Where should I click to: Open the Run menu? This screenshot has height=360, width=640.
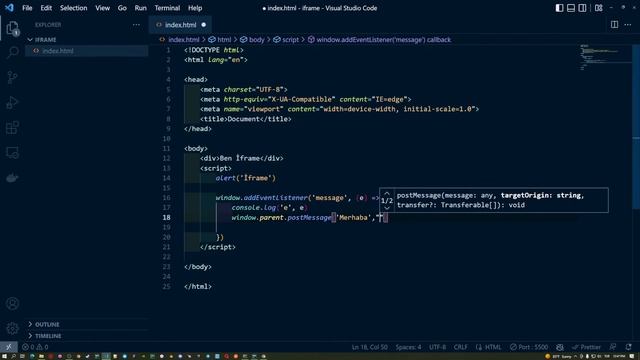tap(140, 8)
